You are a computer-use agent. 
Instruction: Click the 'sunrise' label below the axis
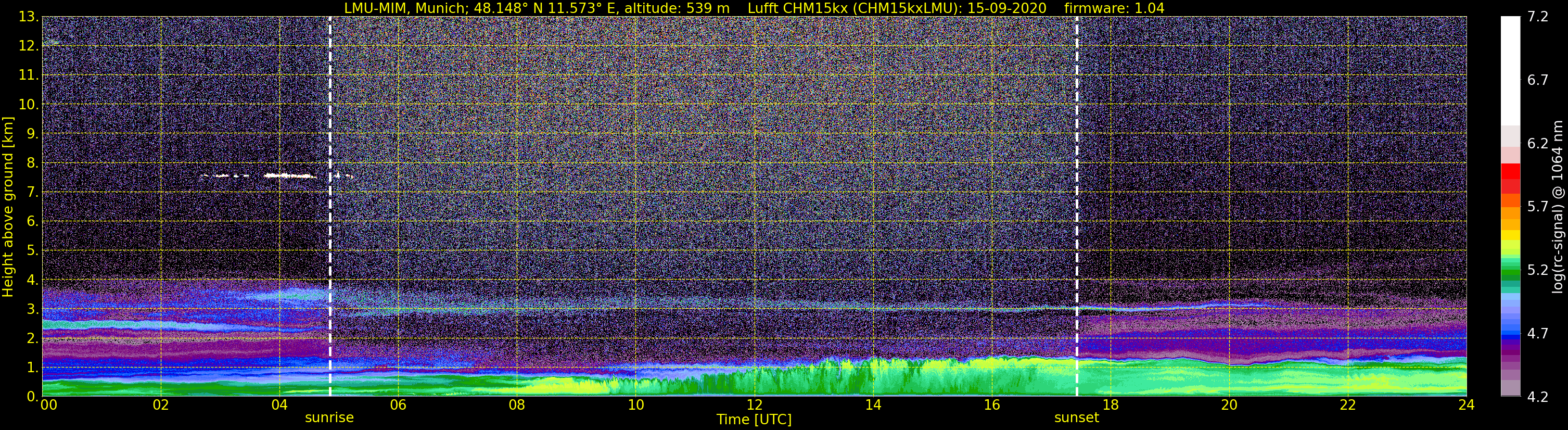[329, 418]
